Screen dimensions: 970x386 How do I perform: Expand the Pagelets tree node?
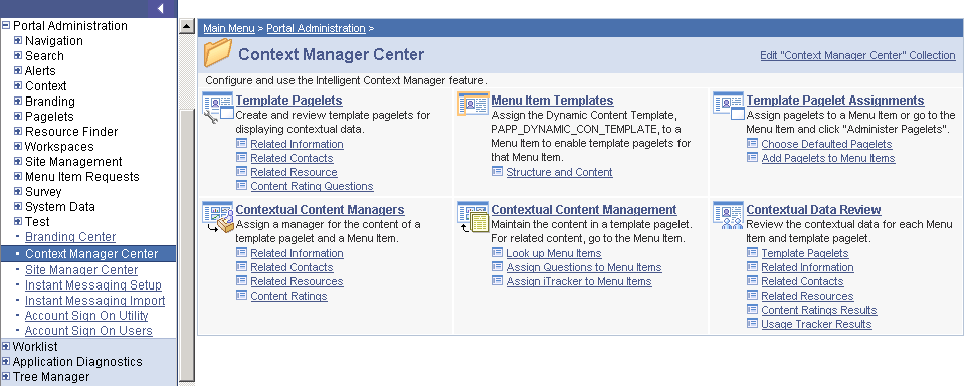pos(18,116)
